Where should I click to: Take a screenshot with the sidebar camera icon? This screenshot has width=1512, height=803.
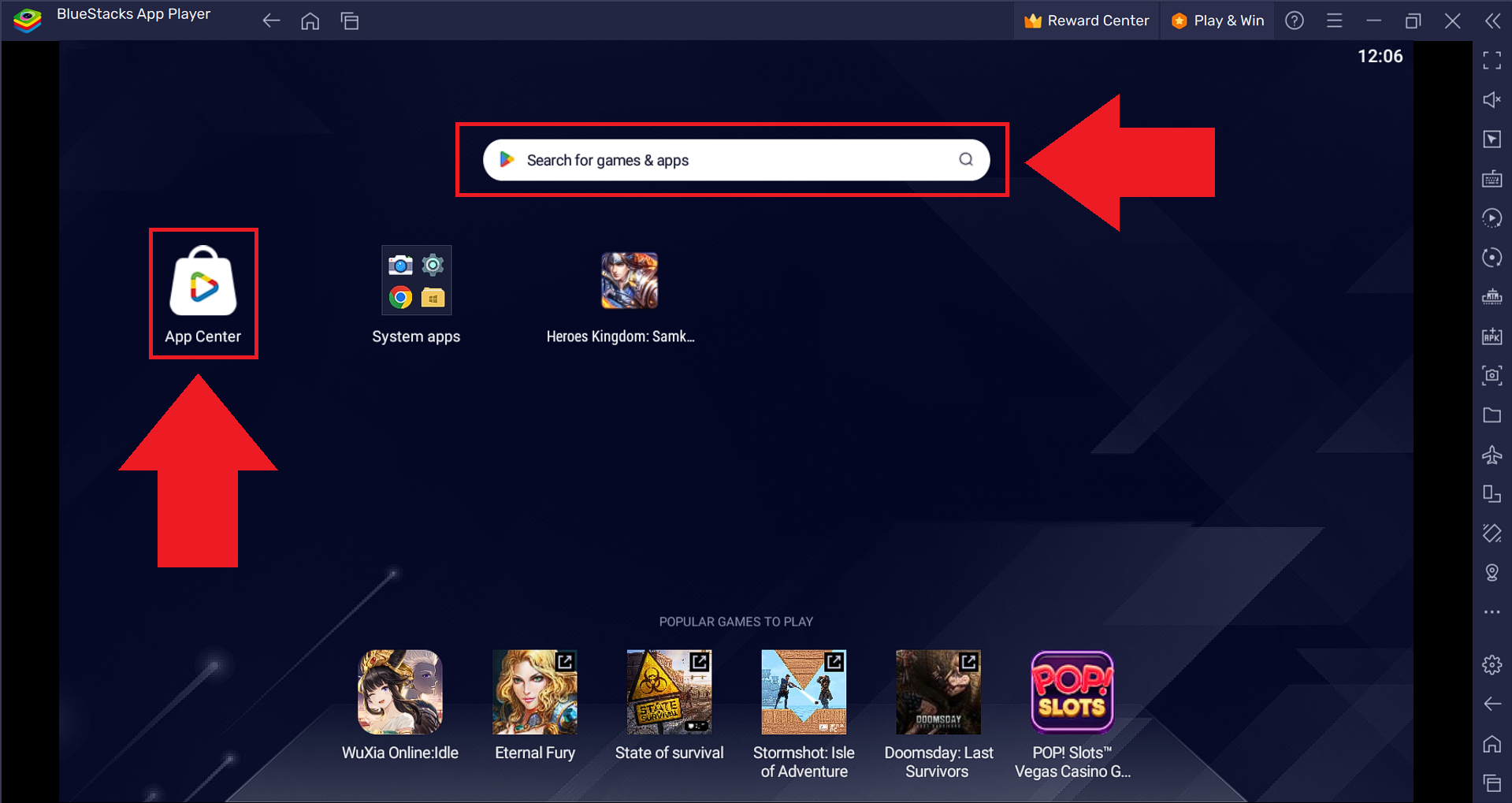(1492, 376)
